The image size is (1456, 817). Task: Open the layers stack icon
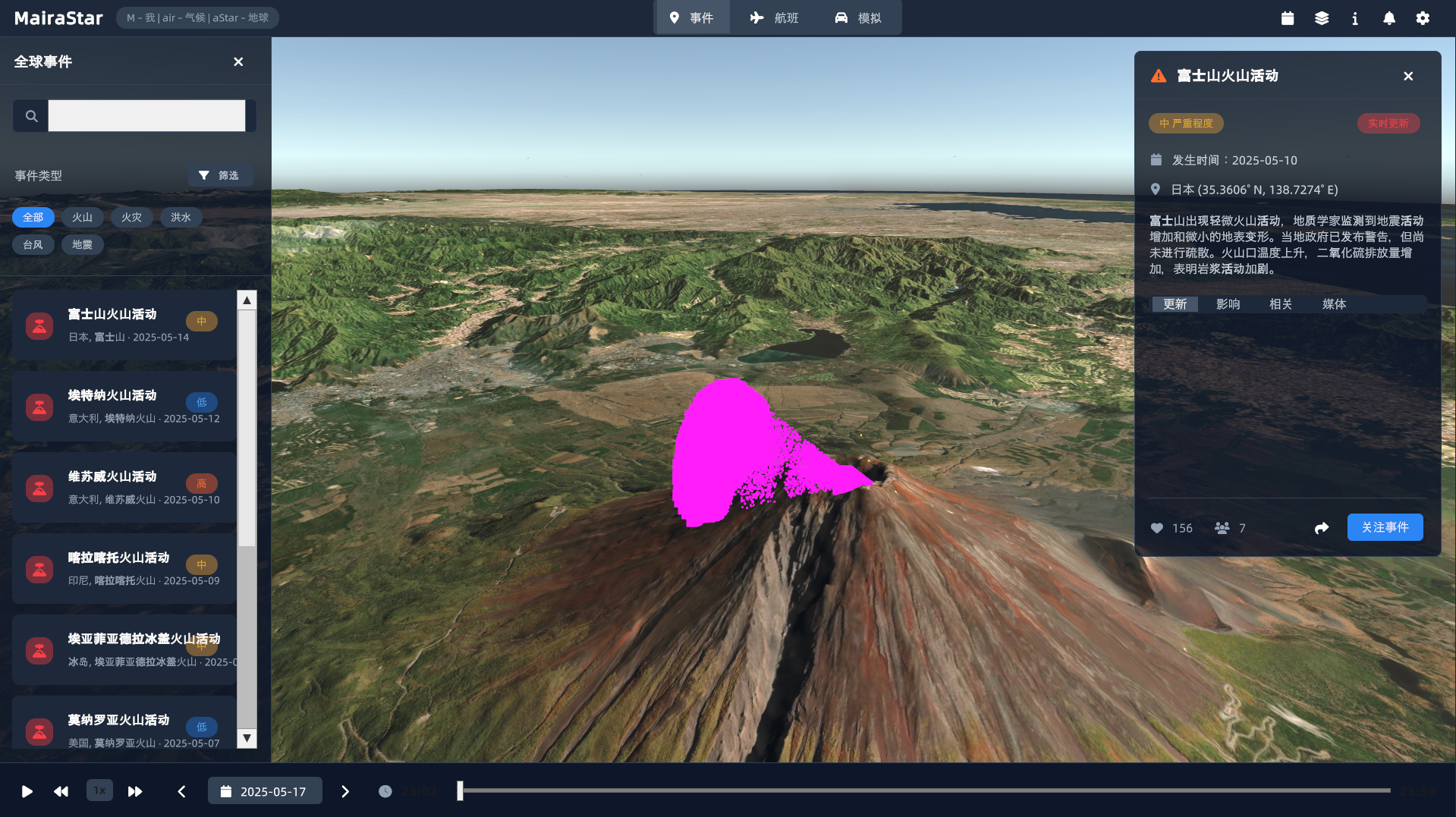pyautogui.click(x=1321, y=18)
